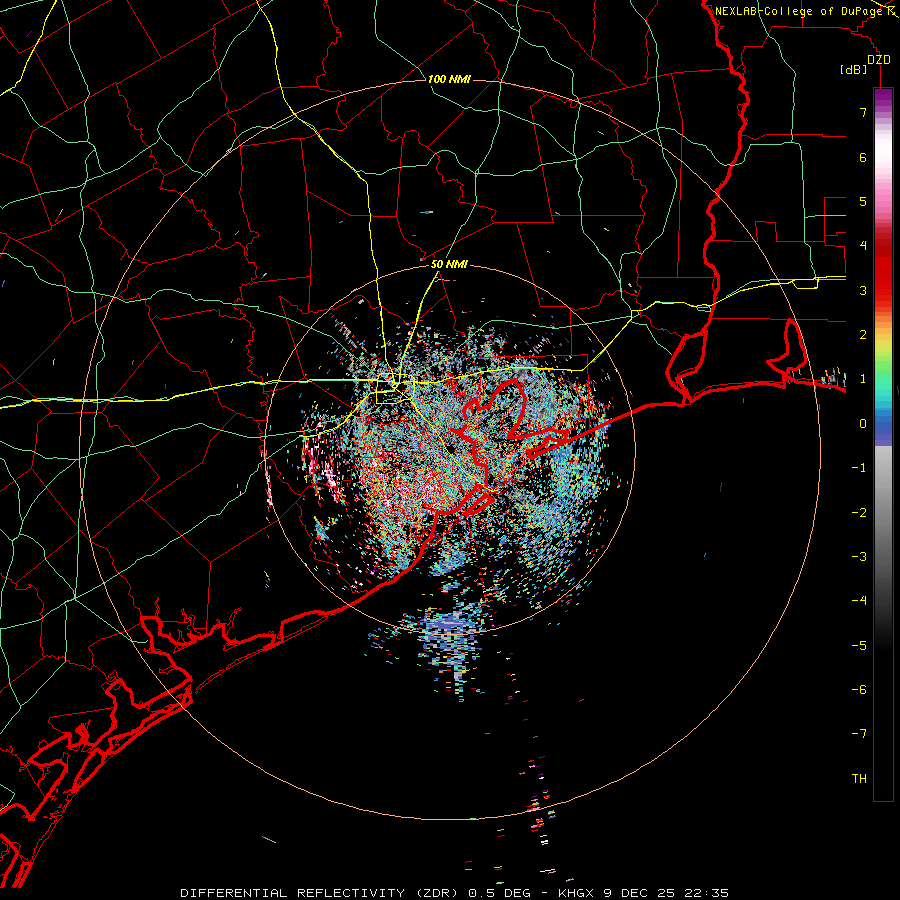Click the 1 value on color scale

coord(862,378)
